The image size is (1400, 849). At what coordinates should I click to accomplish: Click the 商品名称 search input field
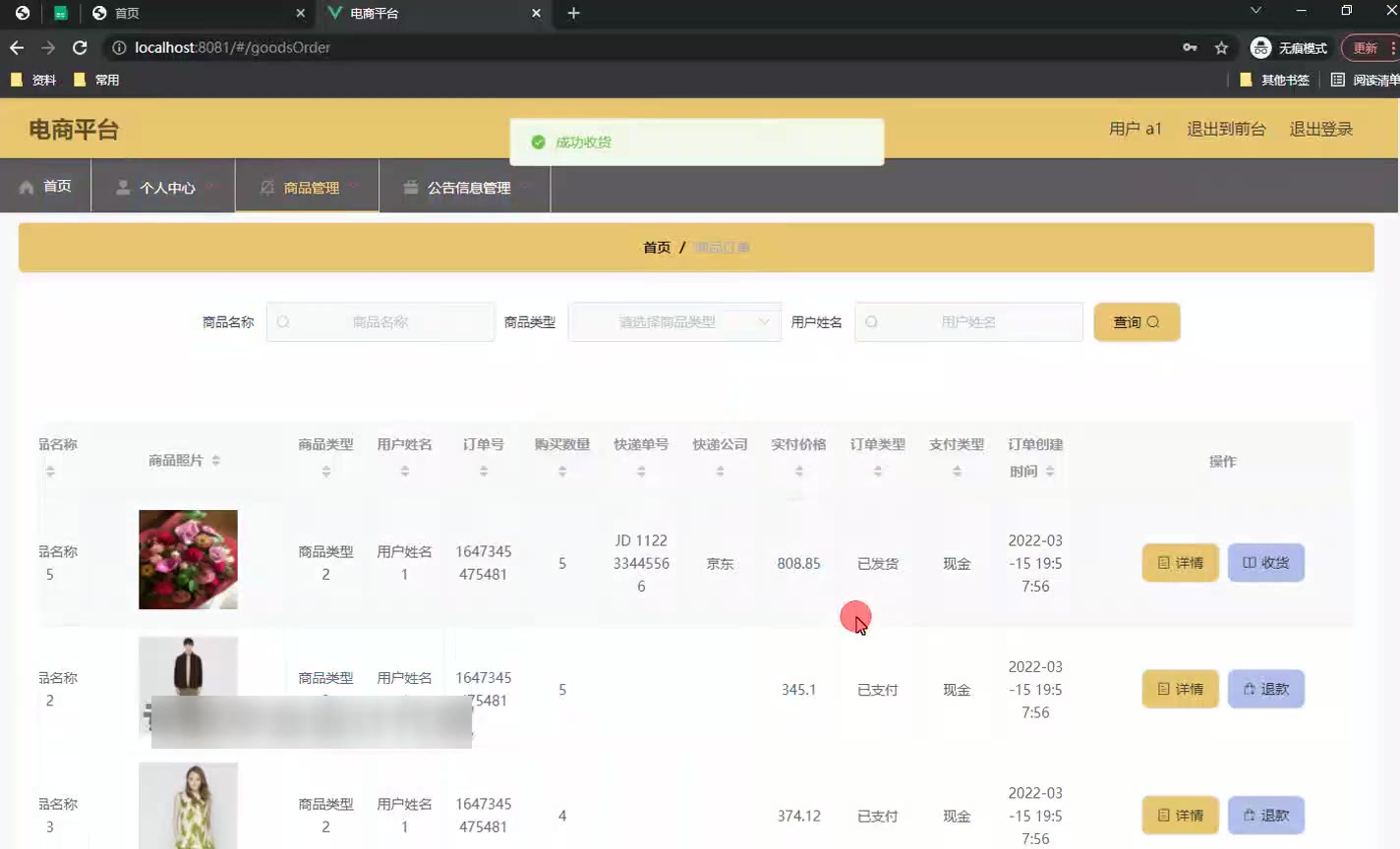380,322
